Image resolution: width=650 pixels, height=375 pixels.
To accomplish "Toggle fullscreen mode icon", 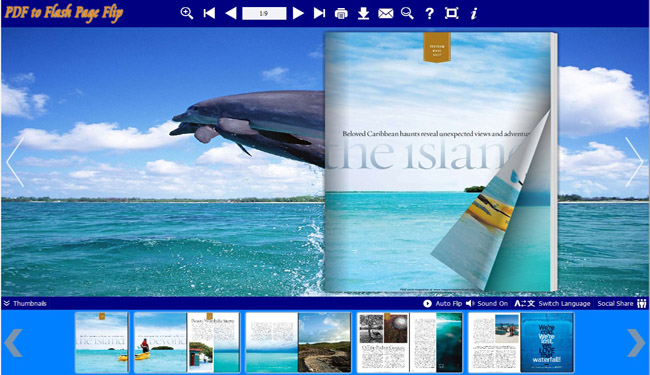I will tap(451, 13).
